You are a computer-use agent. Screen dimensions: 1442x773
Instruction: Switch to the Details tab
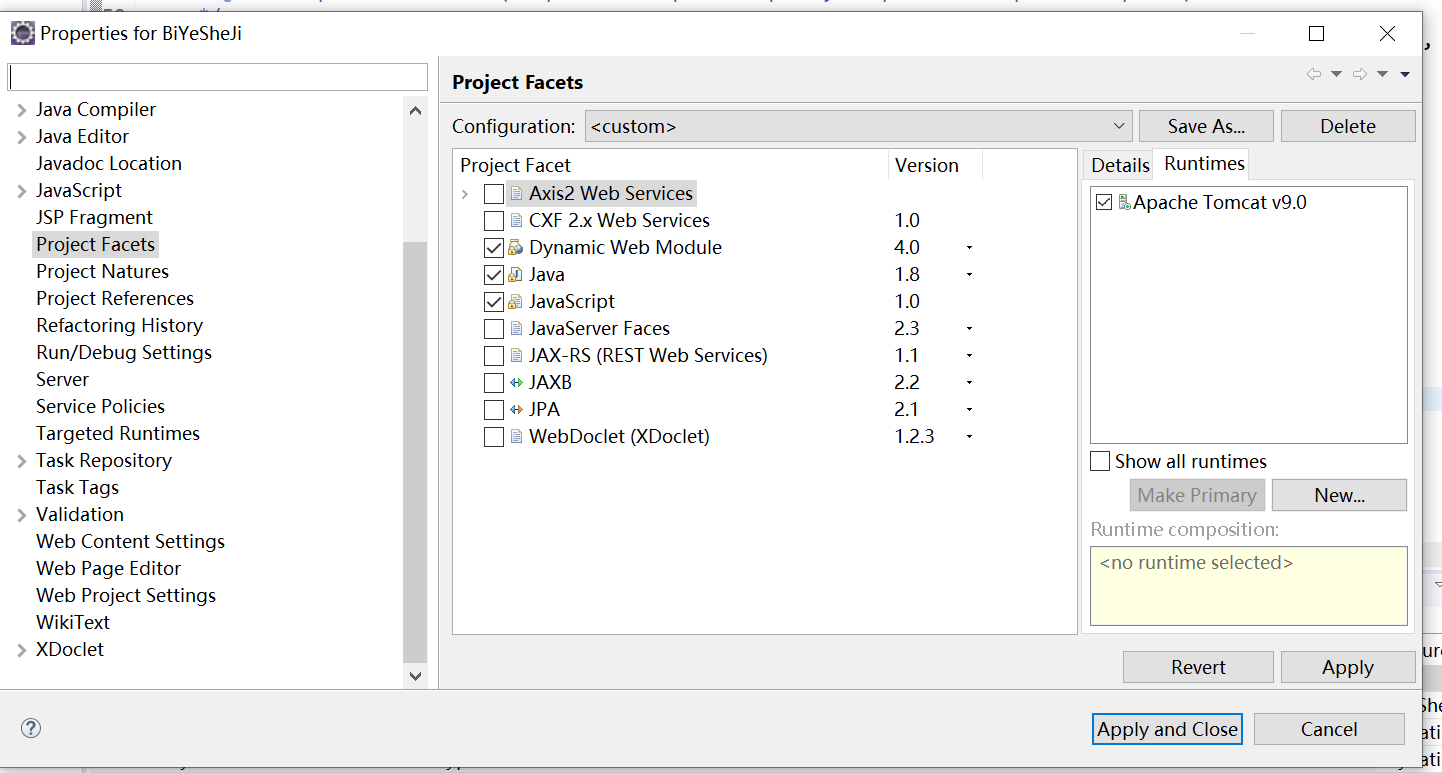coord(1120,165)
